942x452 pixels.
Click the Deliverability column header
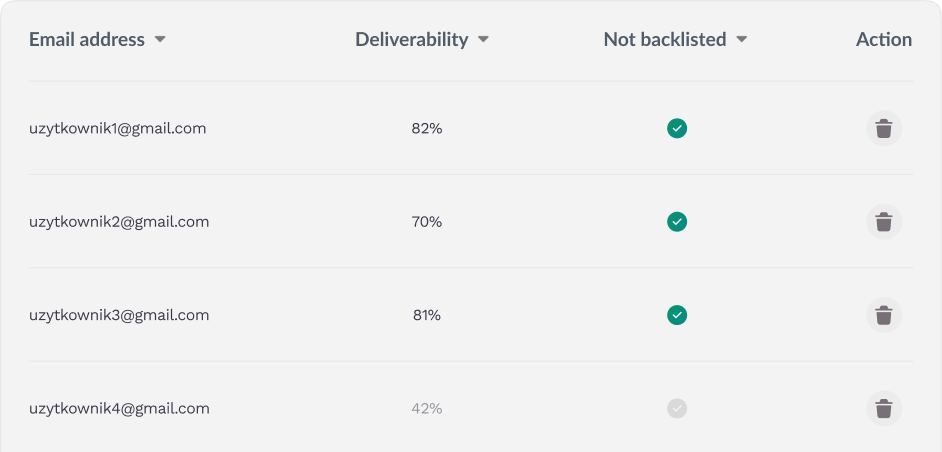412,40
